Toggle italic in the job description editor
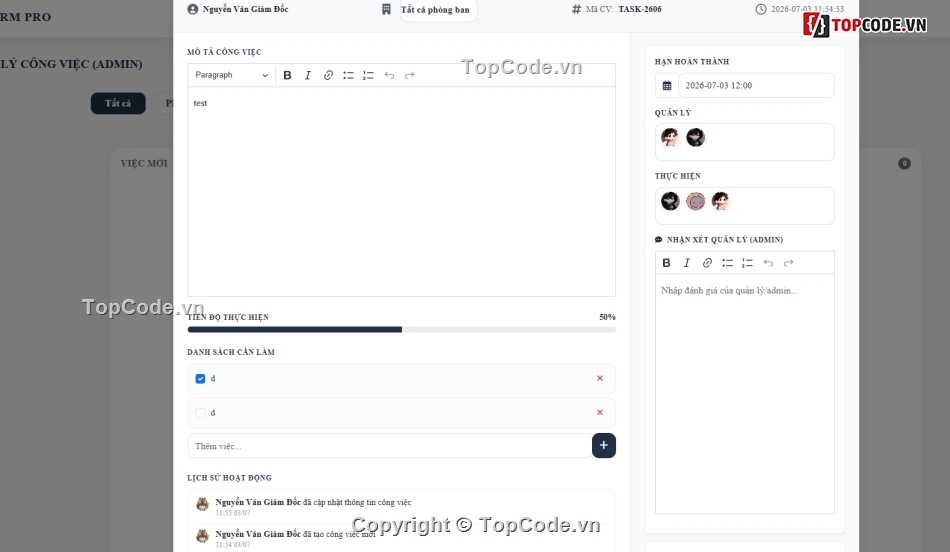950x552 pixels. point(308,75)
